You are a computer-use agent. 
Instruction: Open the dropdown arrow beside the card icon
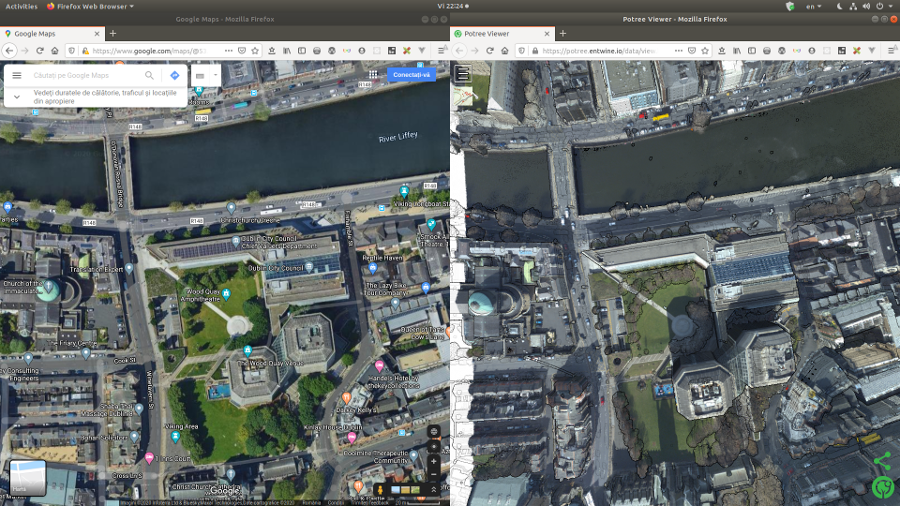(x=216, y=75)
